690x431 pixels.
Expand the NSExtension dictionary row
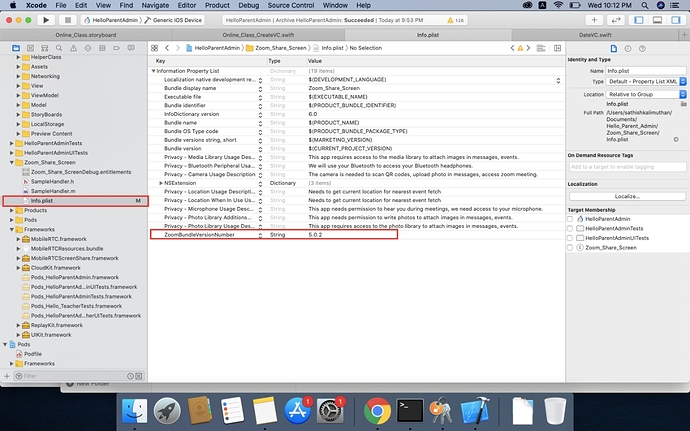[x=161, y=183]
